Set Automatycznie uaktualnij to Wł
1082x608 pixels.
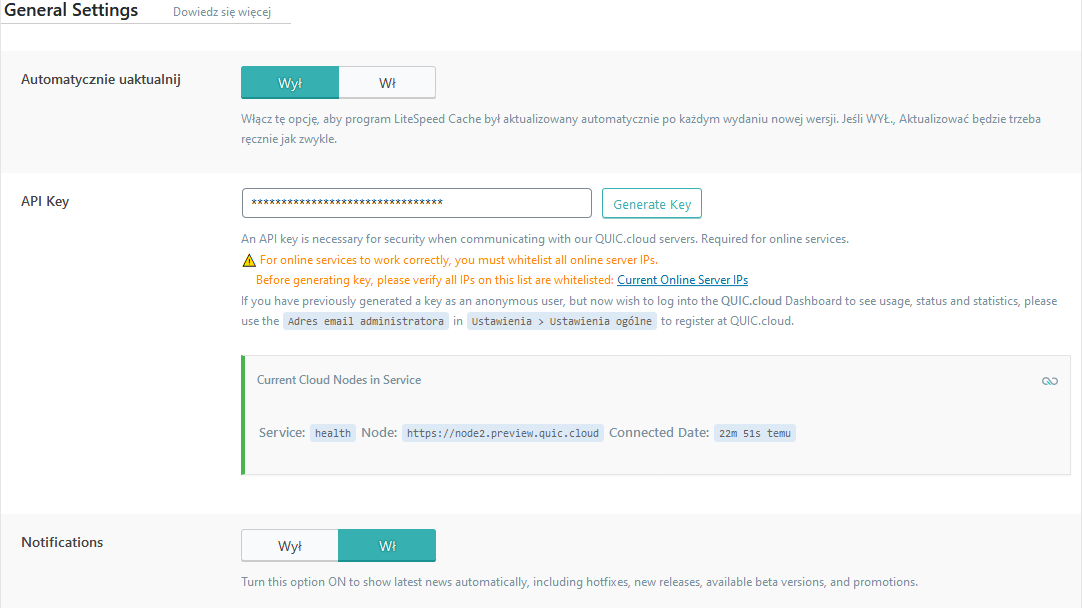[387, 83]
